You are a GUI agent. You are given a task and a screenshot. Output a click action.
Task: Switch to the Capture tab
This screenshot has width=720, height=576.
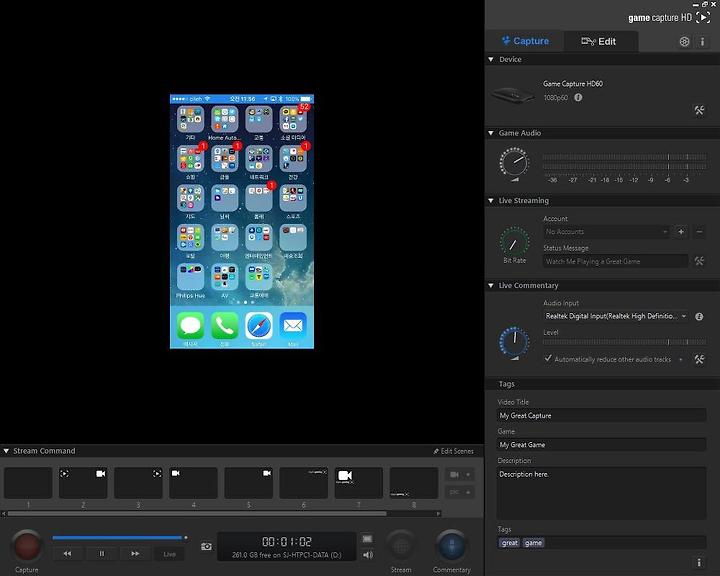[525, 41]
